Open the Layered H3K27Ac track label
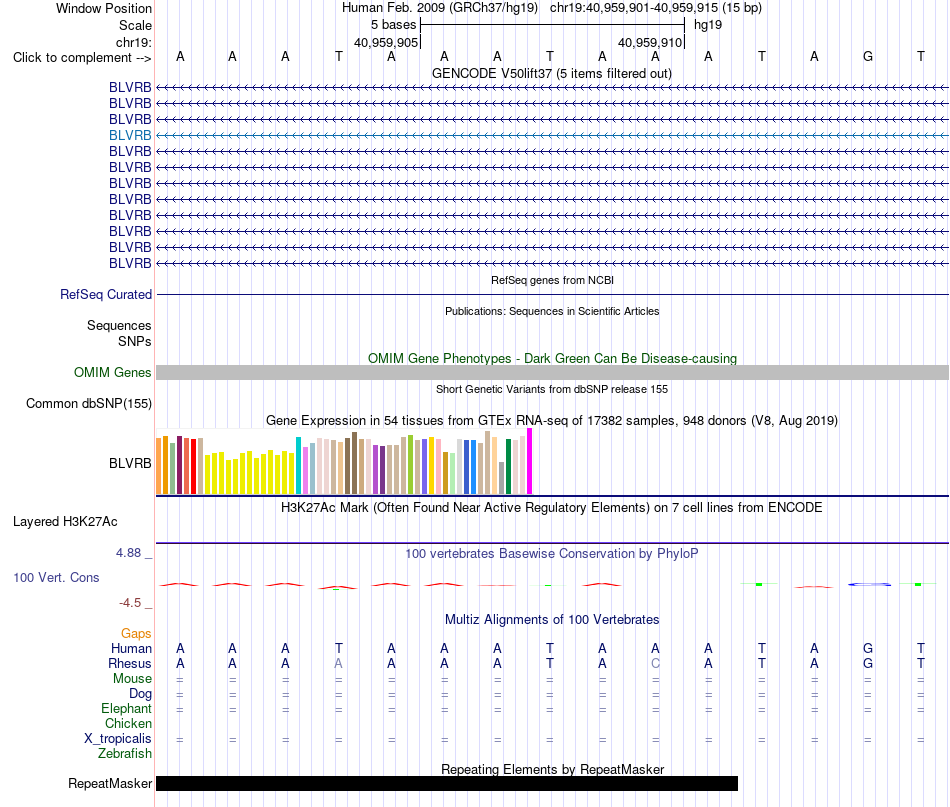The height and width of the screenshot is (807, 950). tap(65, 522)
